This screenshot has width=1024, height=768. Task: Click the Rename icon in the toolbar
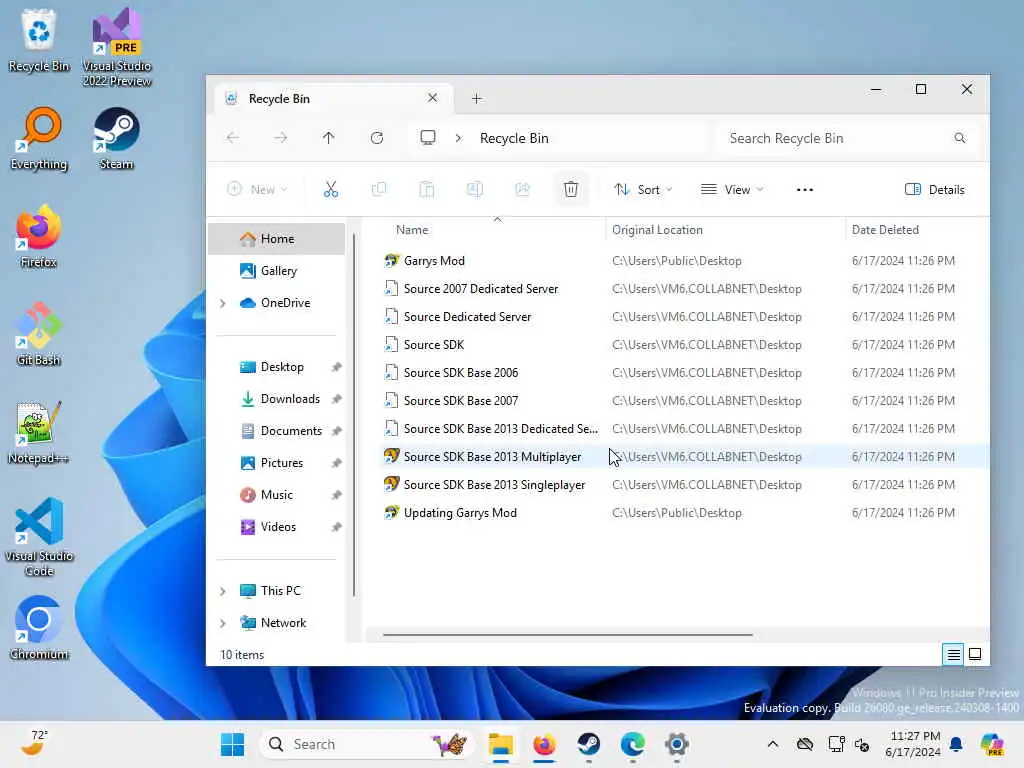tap(475, 189)
